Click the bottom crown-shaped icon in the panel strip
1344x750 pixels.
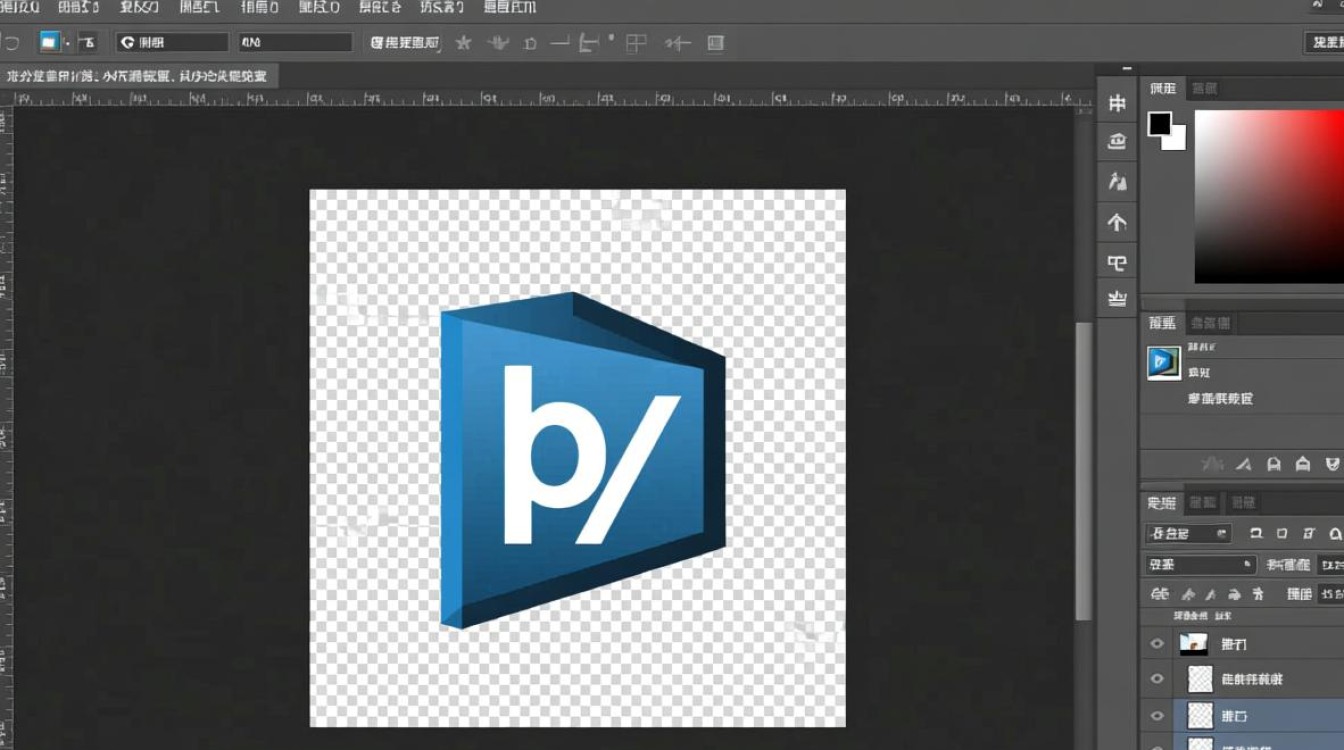coord(1117,299)
